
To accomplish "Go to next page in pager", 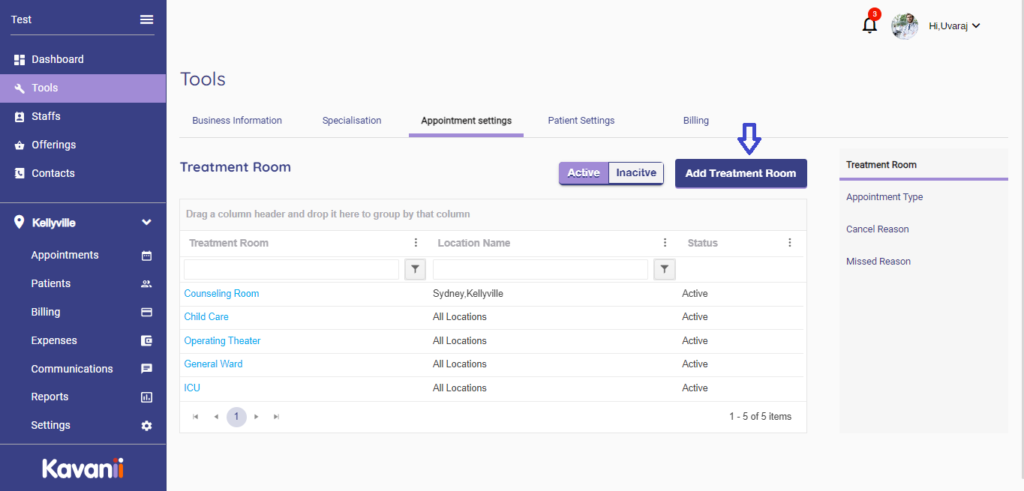I will click(257, 416).
